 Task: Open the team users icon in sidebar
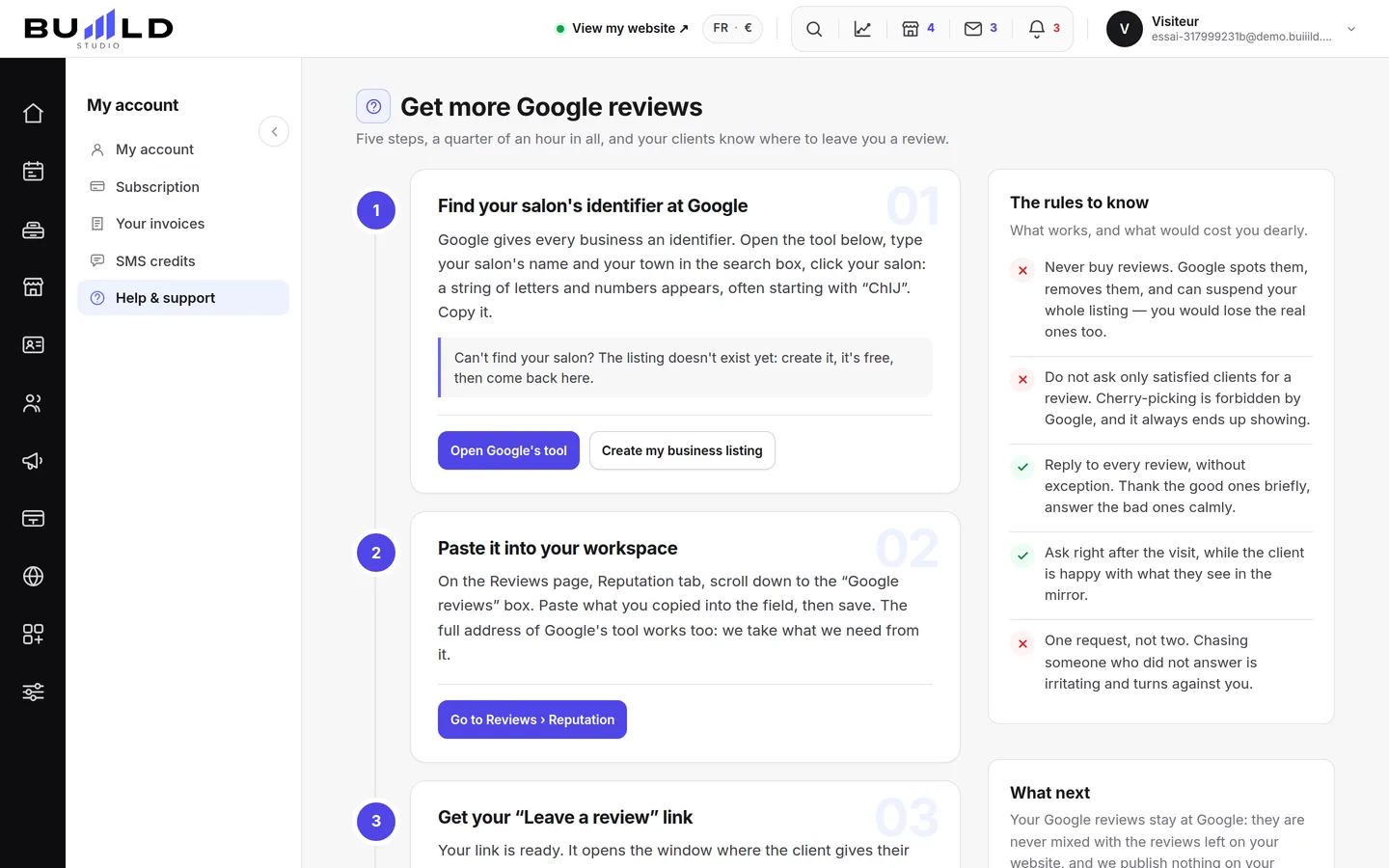(x=33, y=403)
